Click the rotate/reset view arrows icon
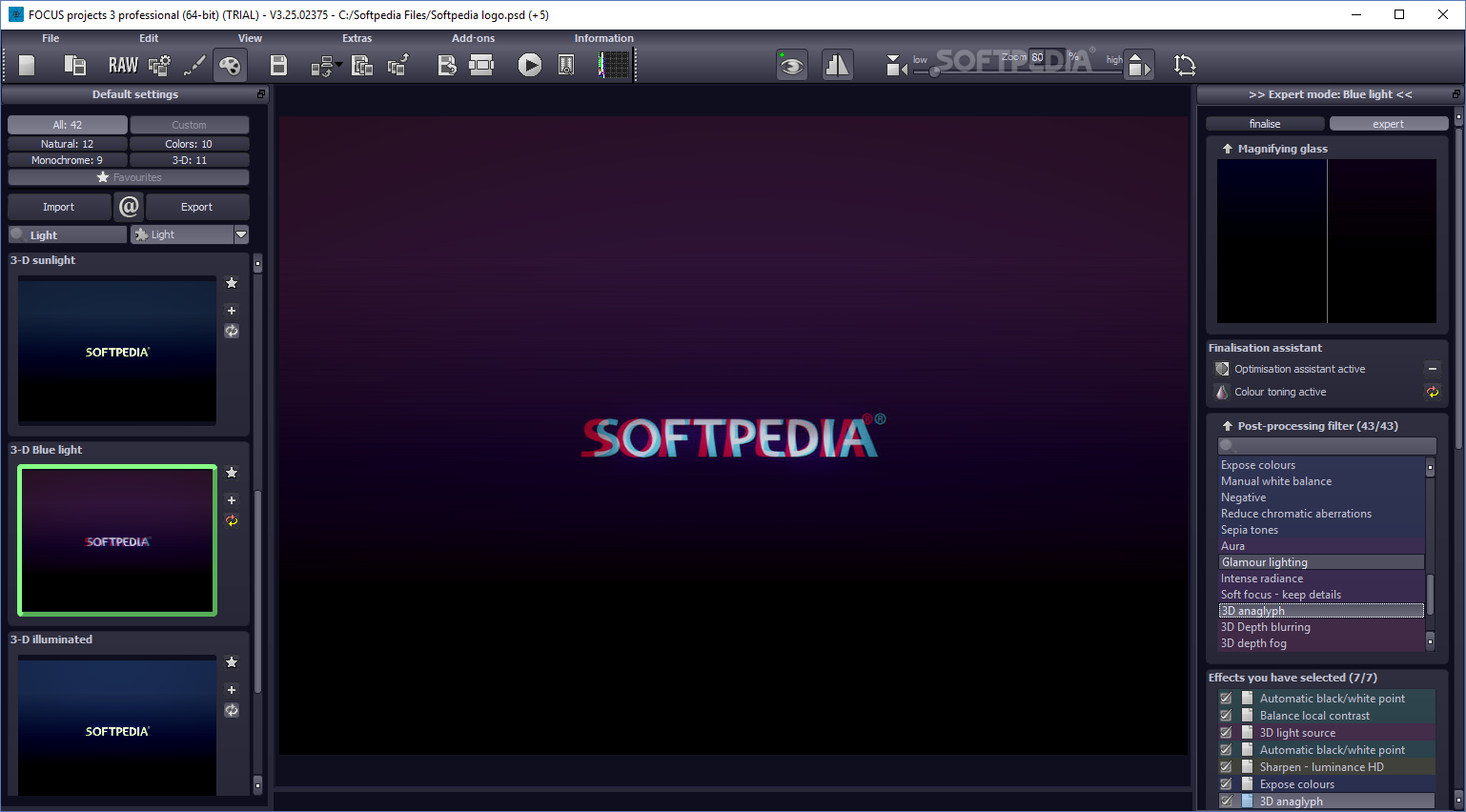This screenshot has height=812, width=1466. coord(1185,65)
